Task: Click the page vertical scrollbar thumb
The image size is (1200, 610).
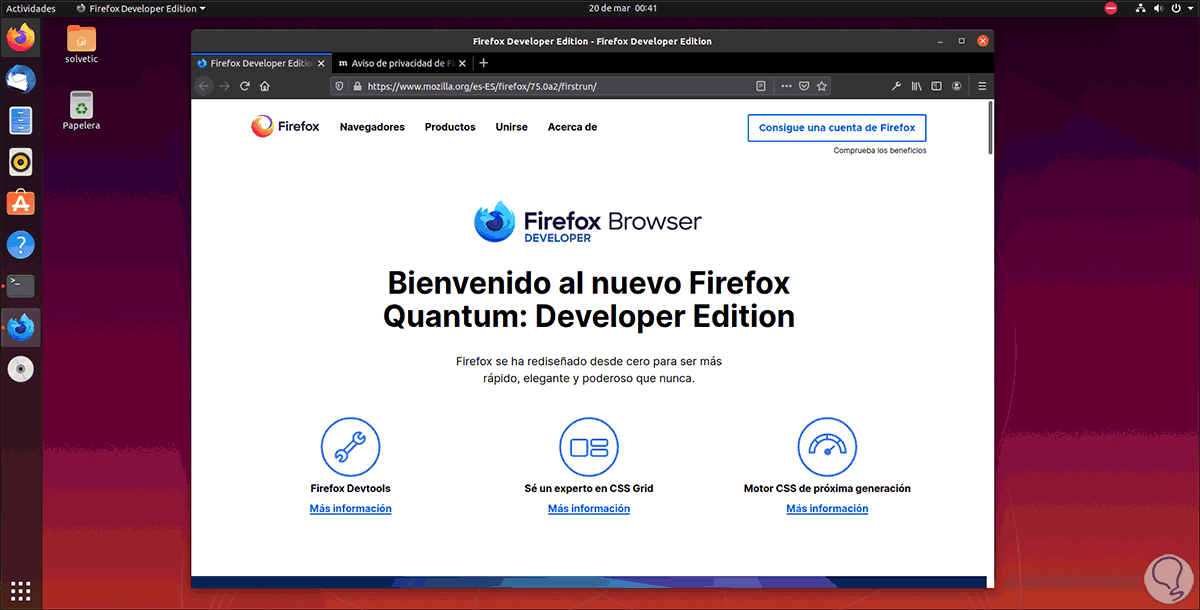Action: [990, 126]
